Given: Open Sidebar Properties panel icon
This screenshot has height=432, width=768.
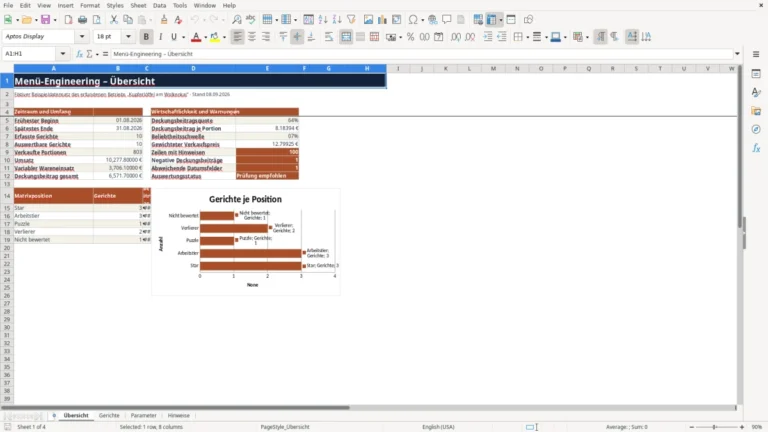Looking at the screenshot, I should coord(756,73).
